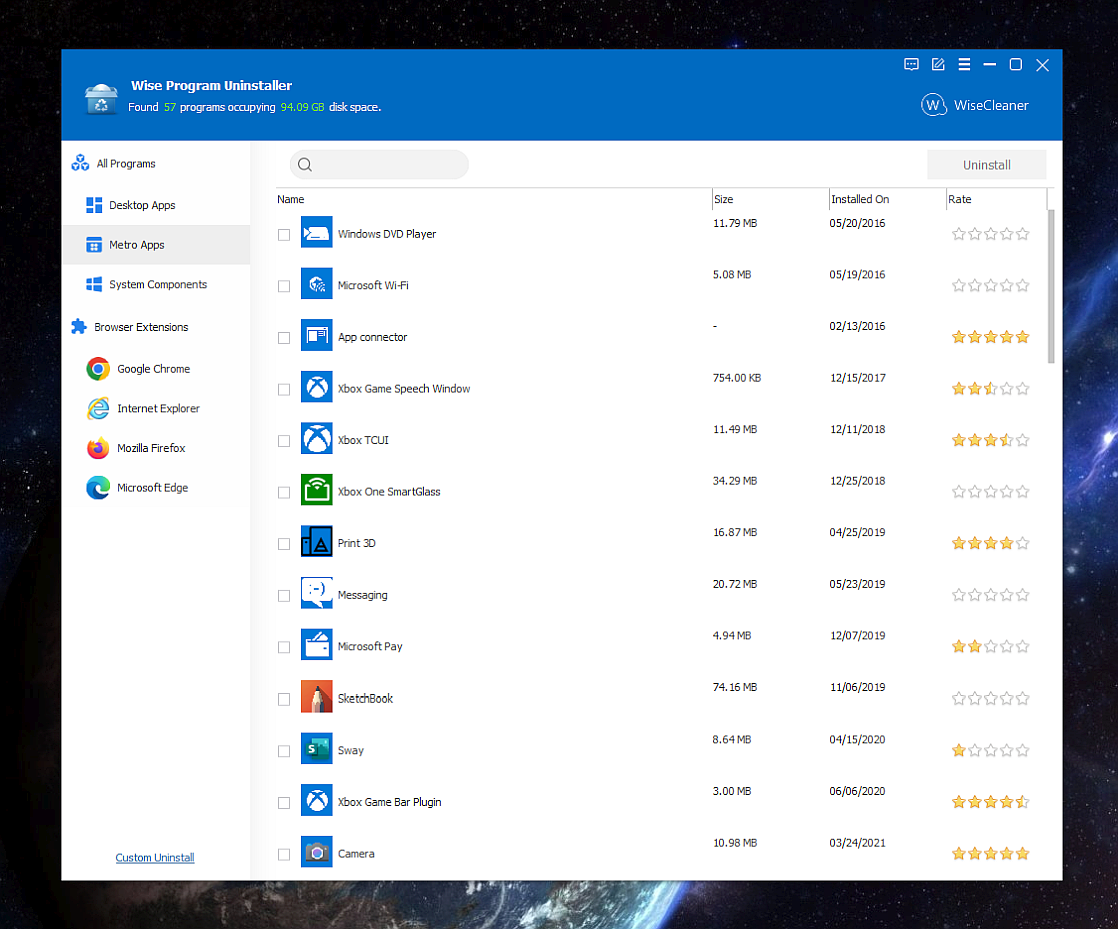The image size is (1118, 929).
Task: Check the SketchBook checkbox
Action: 284,699
